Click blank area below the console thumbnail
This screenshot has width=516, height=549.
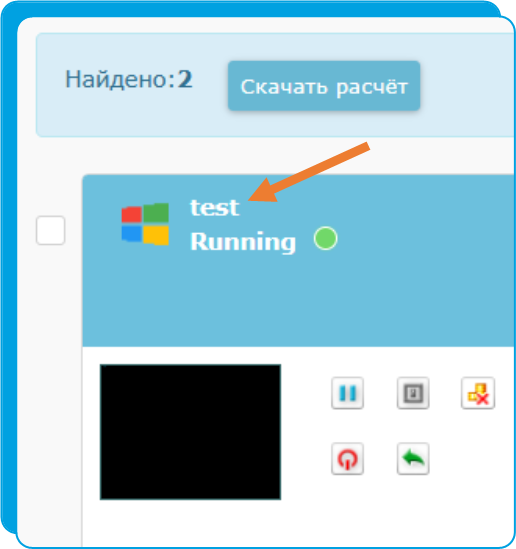click(x=190, y=523)
